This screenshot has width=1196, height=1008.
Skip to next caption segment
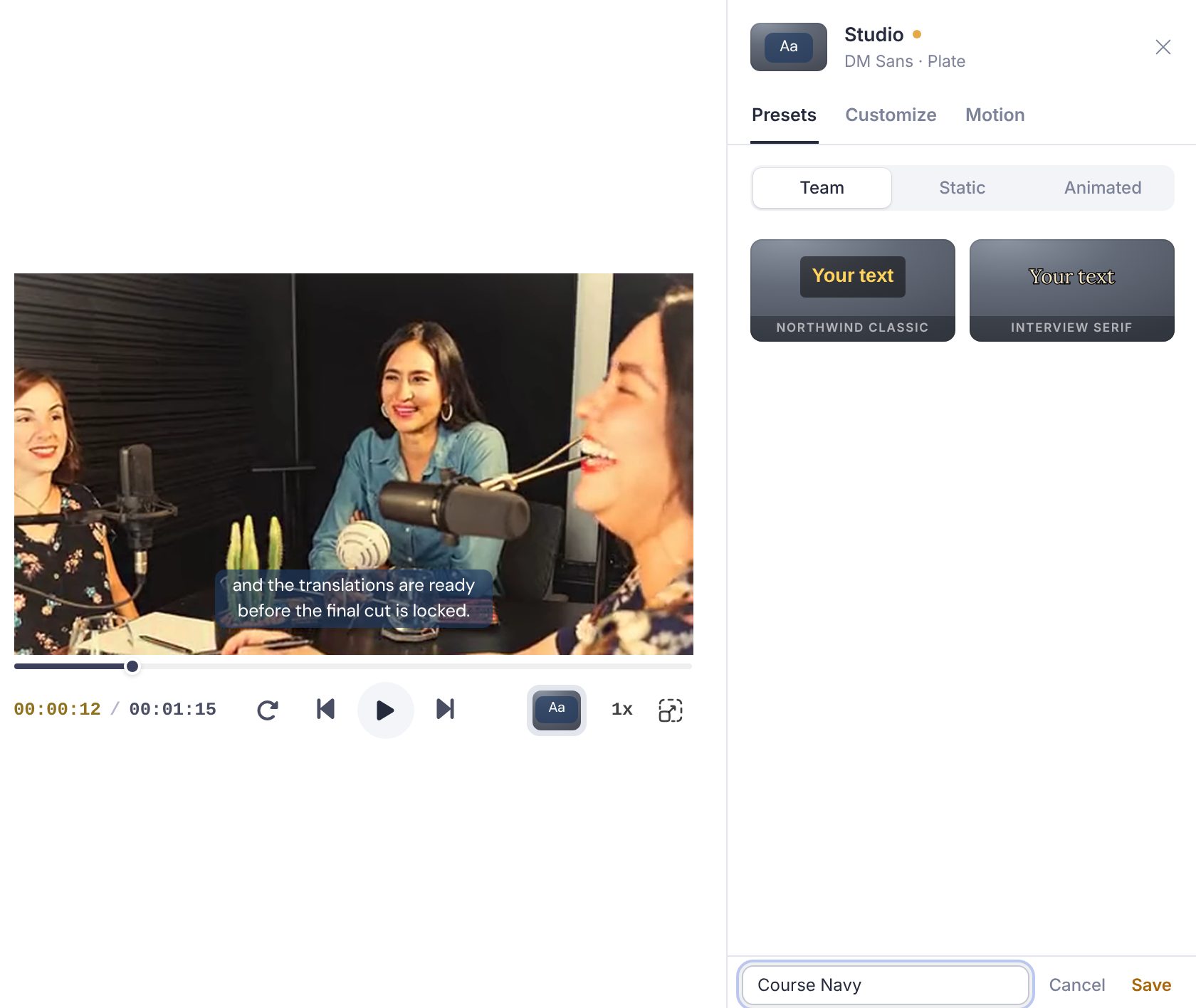pyautogui.click(x=445, y=709)
